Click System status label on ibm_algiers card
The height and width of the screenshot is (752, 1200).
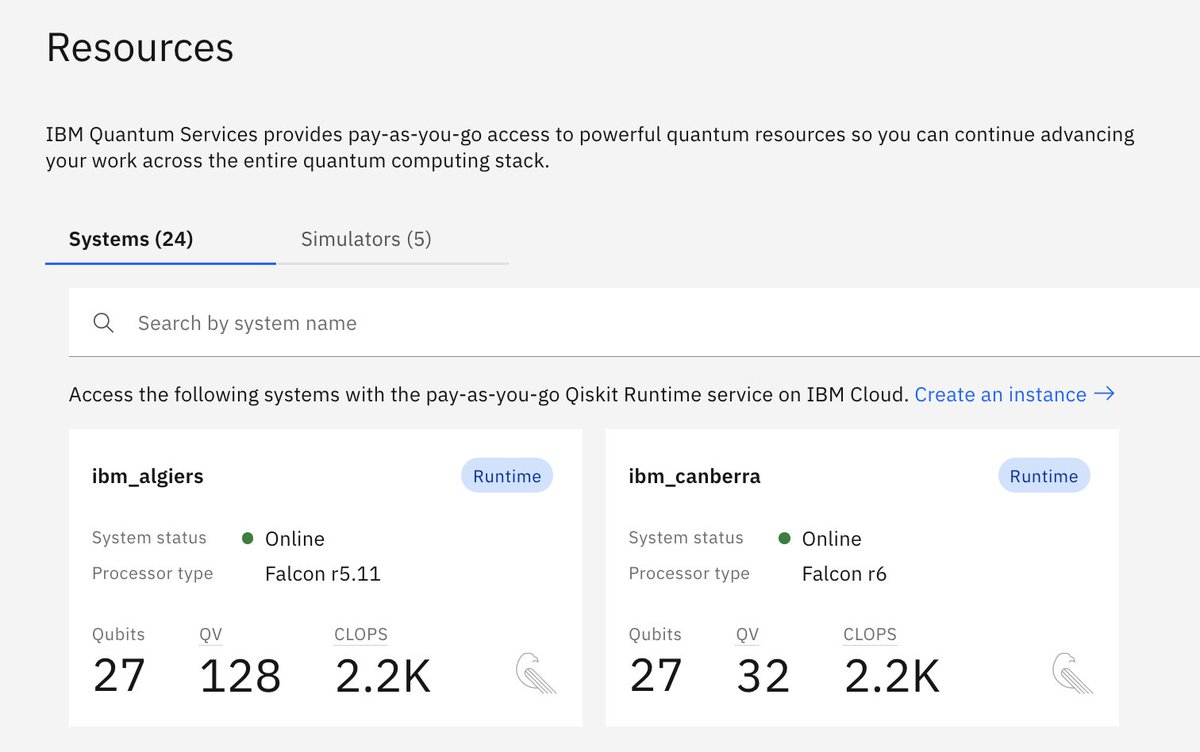[149, 538]
